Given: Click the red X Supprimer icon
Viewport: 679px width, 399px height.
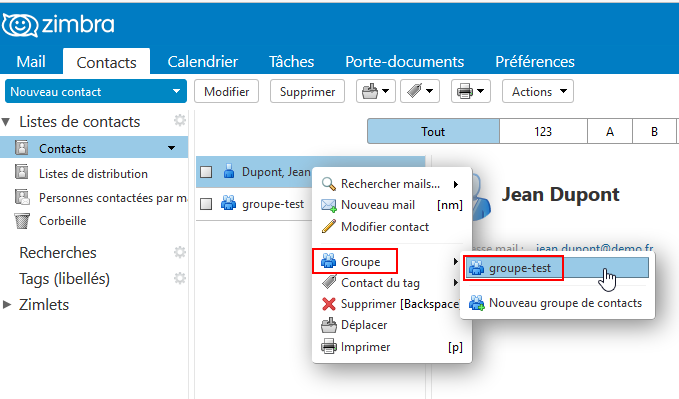Looking at the screenshot, I should [x=329, y=304].
